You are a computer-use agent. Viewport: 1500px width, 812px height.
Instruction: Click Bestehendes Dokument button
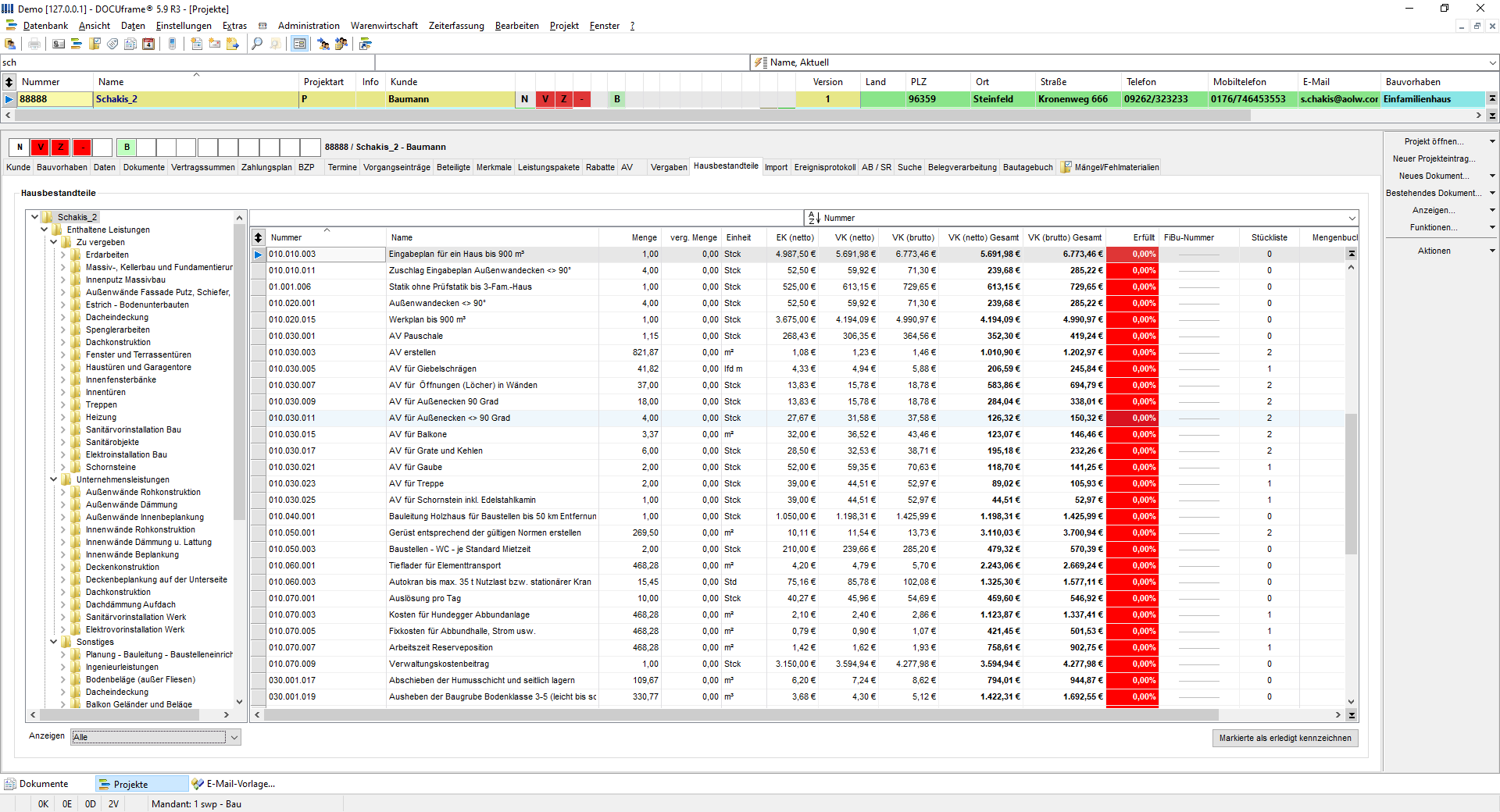point(1434,193)
